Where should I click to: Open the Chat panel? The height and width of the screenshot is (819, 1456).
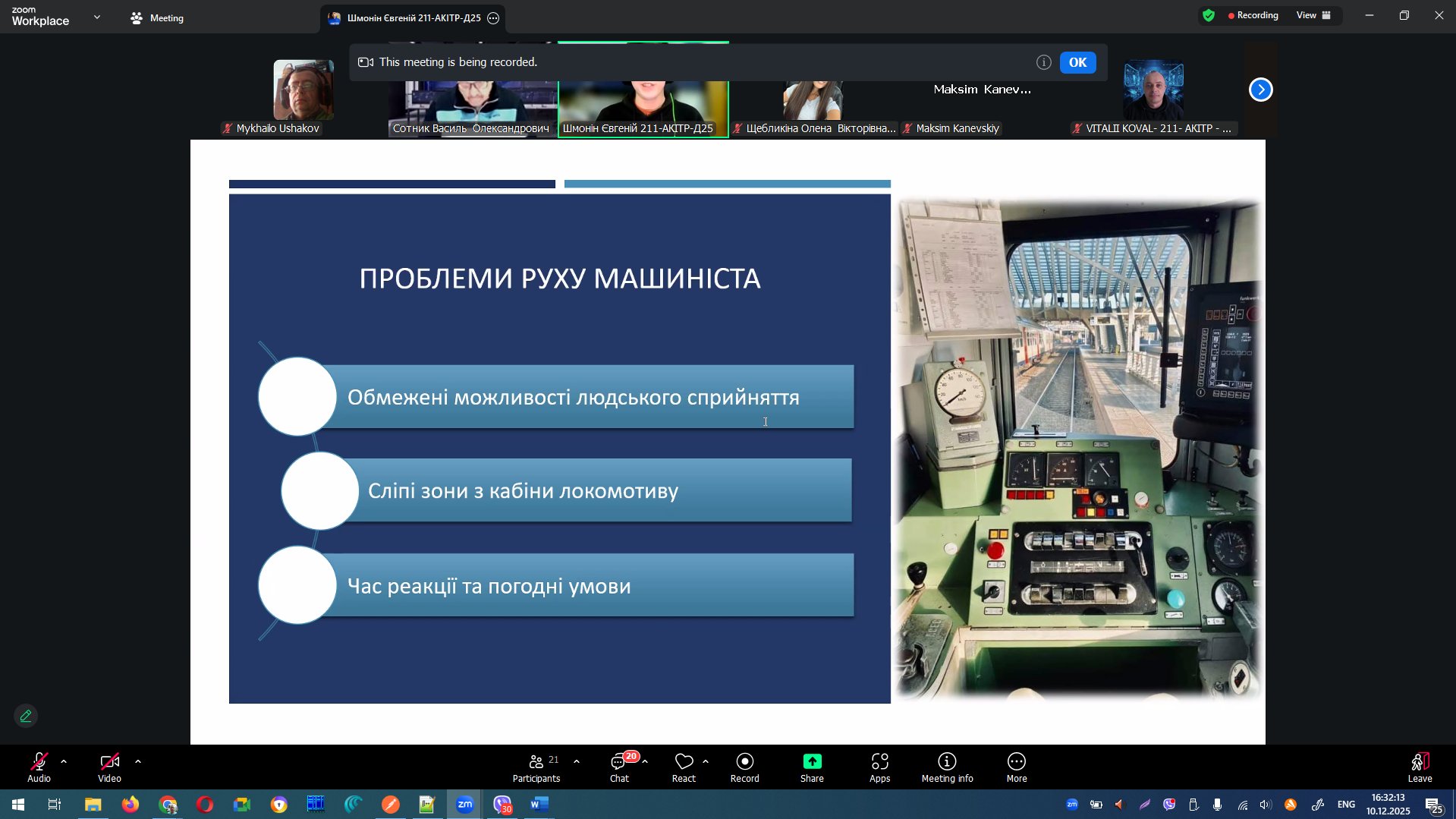pyautogui.click(x=619, y=767)
